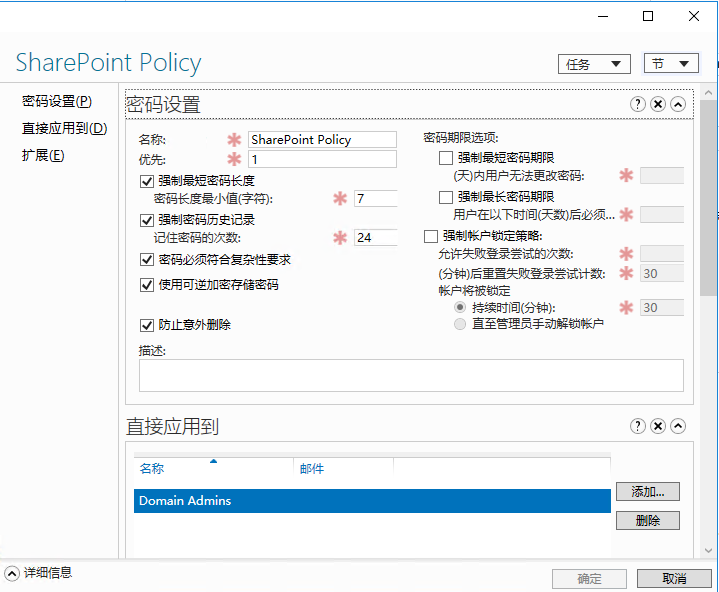Click the 添加... button
719x592 pixels.
[x=647, y=492]
